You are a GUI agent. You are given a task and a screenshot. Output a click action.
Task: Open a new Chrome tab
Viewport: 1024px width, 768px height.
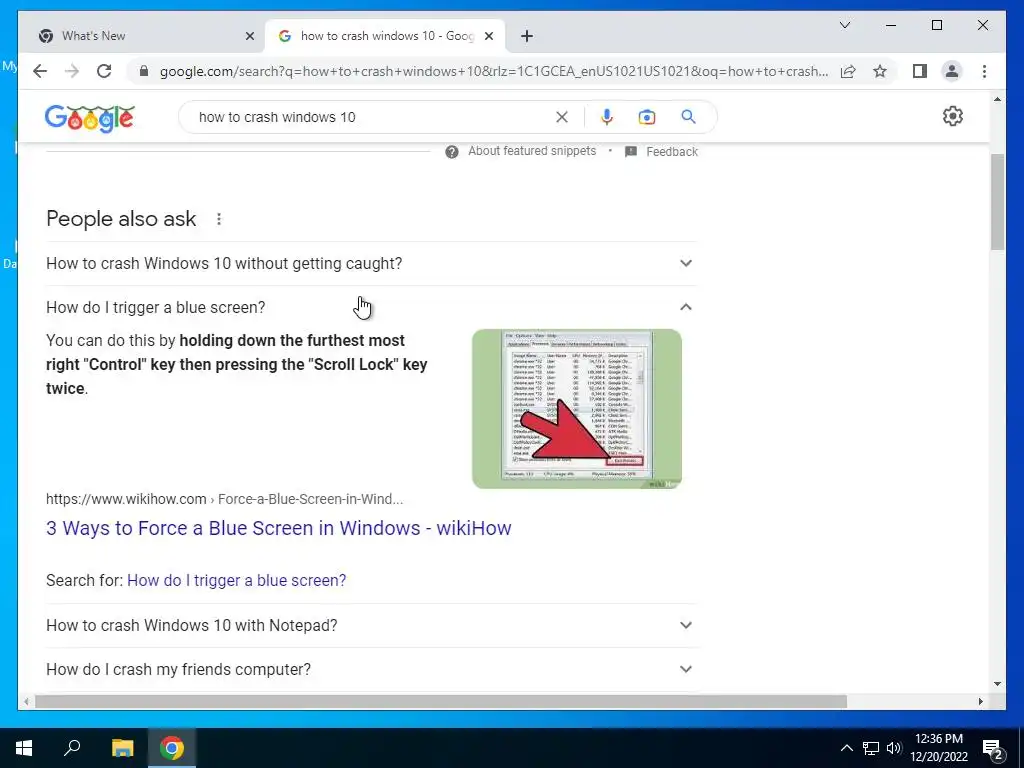click(527, 36)
